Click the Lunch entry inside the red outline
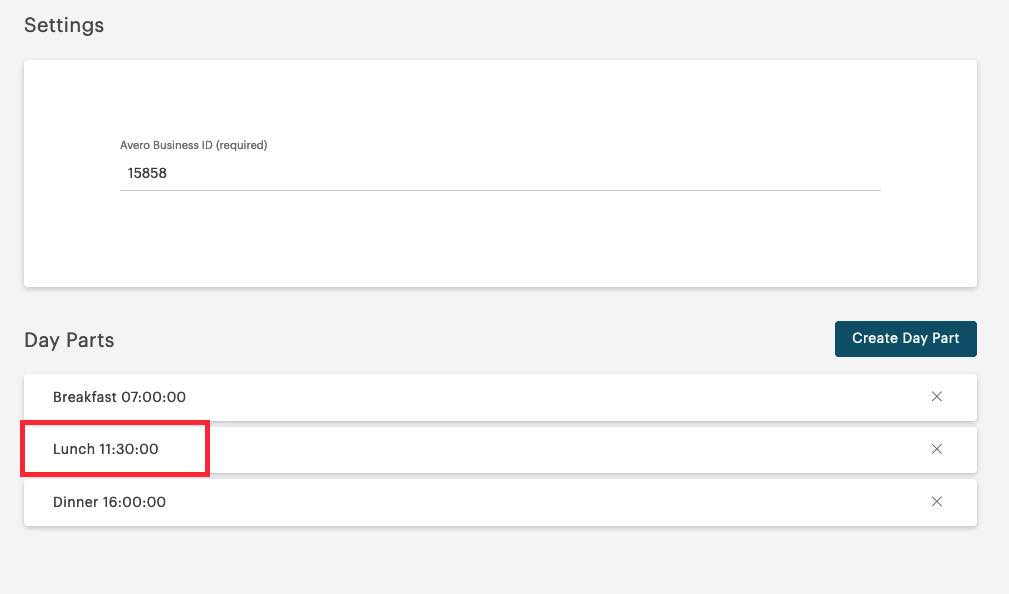This screenshot has height=594, width=1009. coord(106,449)
